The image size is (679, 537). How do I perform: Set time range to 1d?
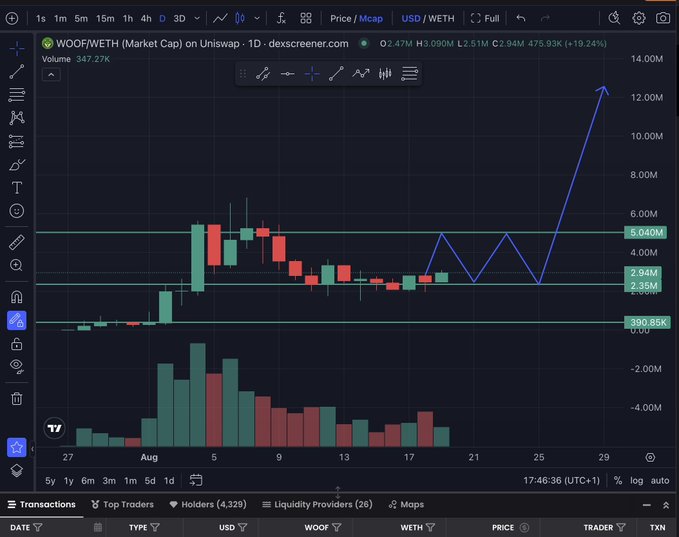click(x=169, y=481)
